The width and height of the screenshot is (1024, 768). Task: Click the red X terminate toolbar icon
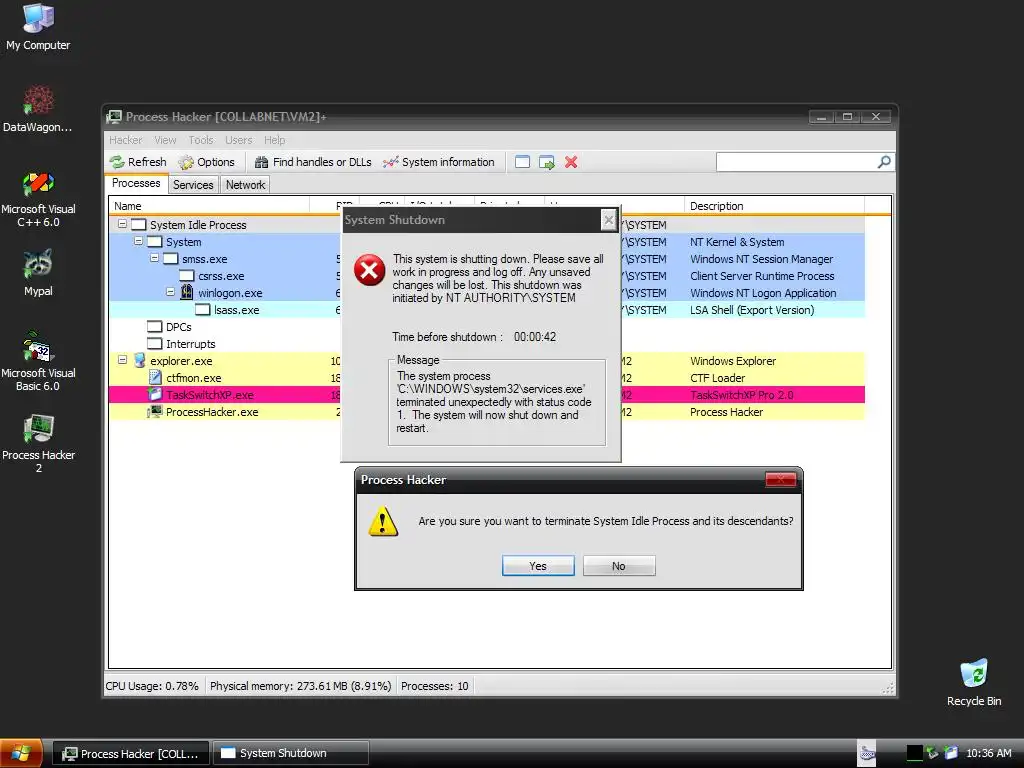click(571, 162)
